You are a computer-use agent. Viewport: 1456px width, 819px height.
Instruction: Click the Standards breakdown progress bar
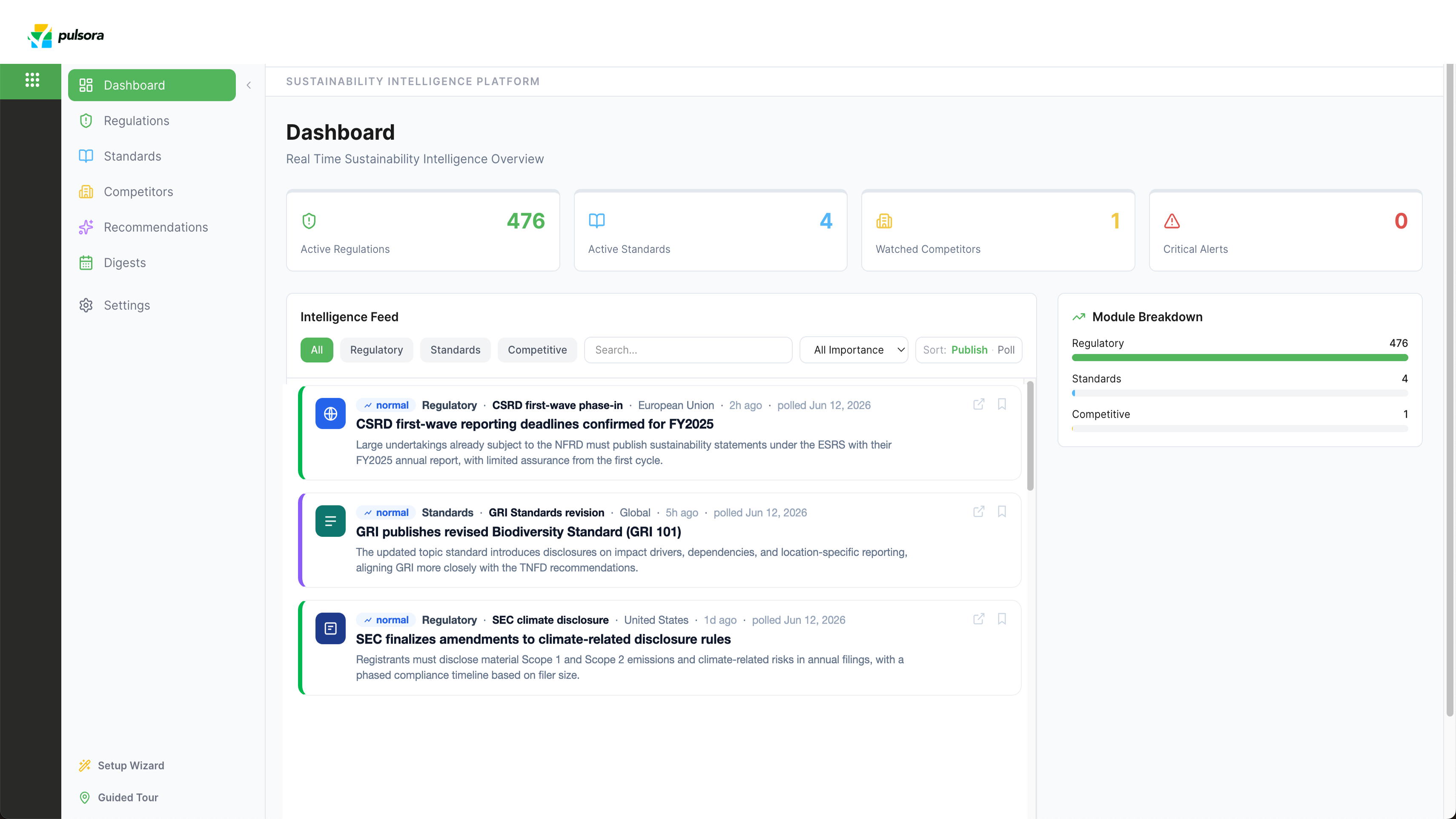point(1240,393)
